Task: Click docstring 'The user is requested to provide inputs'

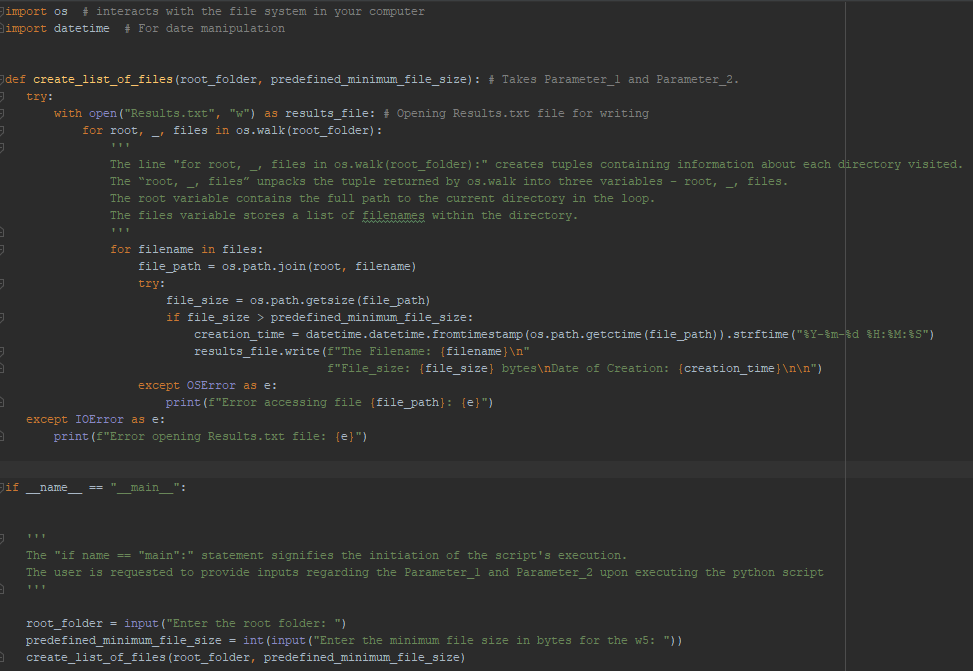Action: (424, 572)
